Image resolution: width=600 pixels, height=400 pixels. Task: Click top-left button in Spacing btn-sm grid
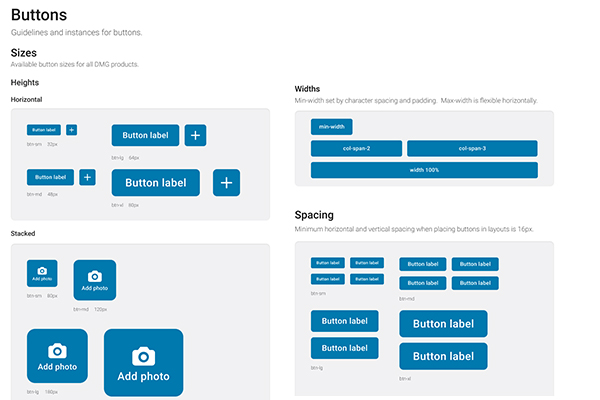pyautogui.click(x=327, y=263)
